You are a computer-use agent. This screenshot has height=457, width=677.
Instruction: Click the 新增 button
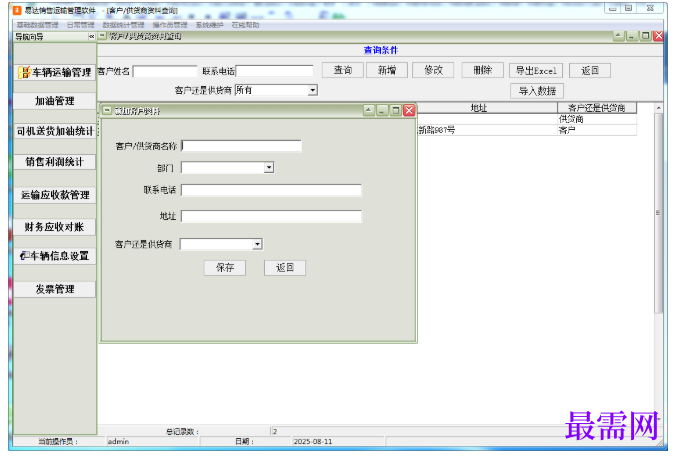(x=387, y=70)
